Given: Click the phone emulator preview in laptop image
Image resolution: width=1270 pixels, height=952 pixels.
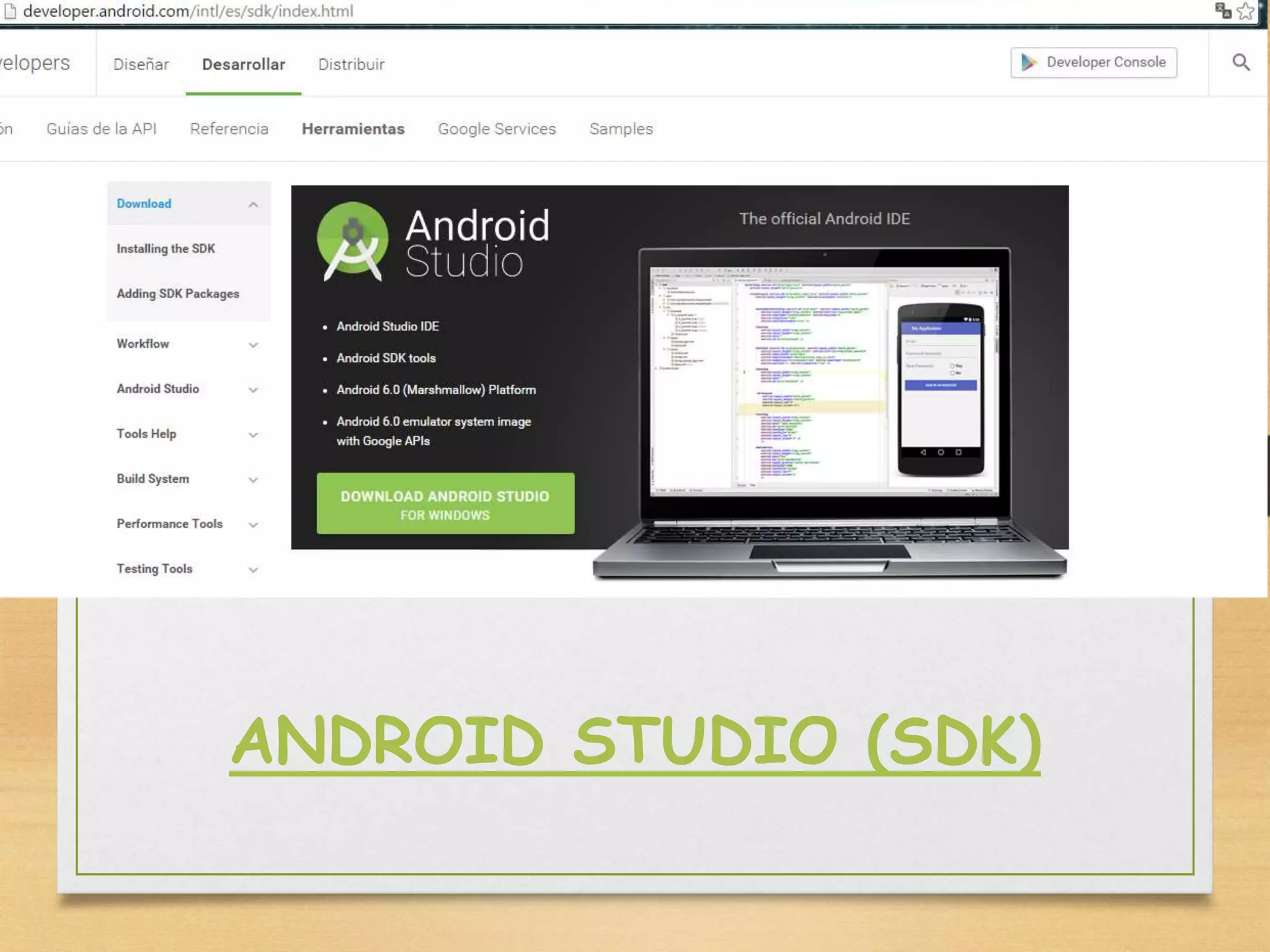Looking at the screenshot, I should [x=941, y=389].
